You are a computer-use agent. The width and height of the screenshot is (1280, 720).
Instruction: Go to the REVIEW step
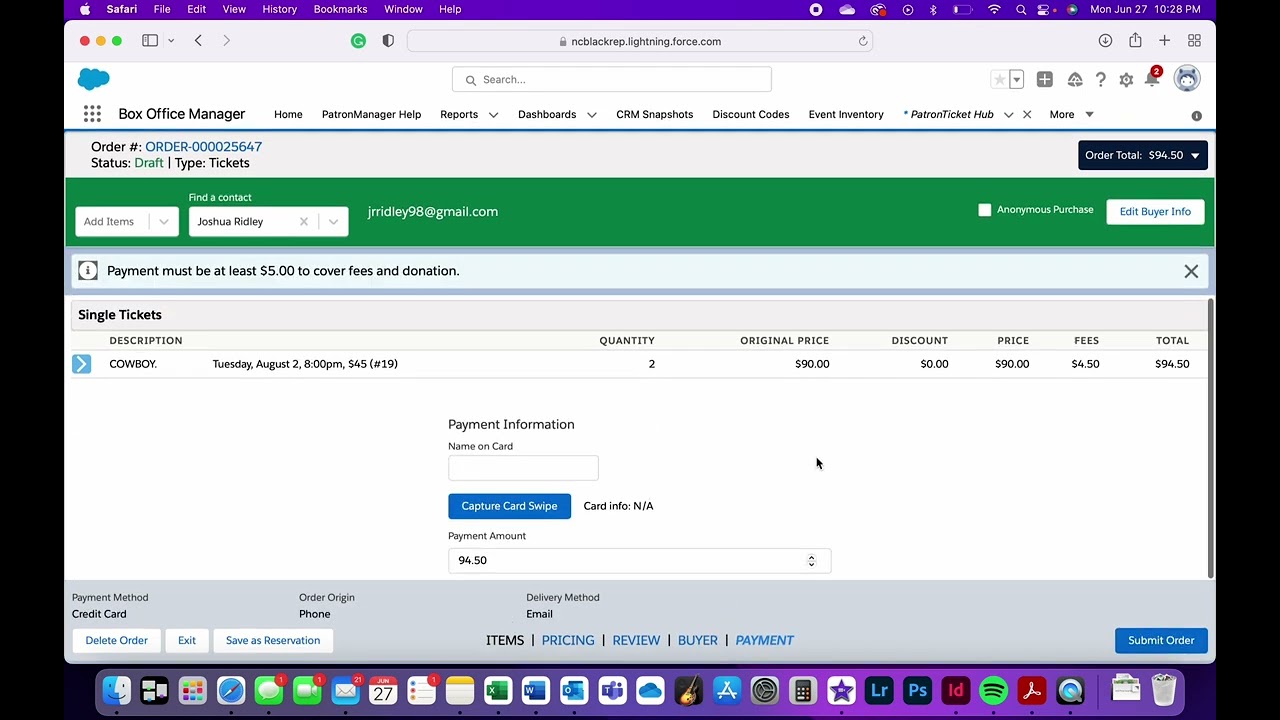(636, 640)
